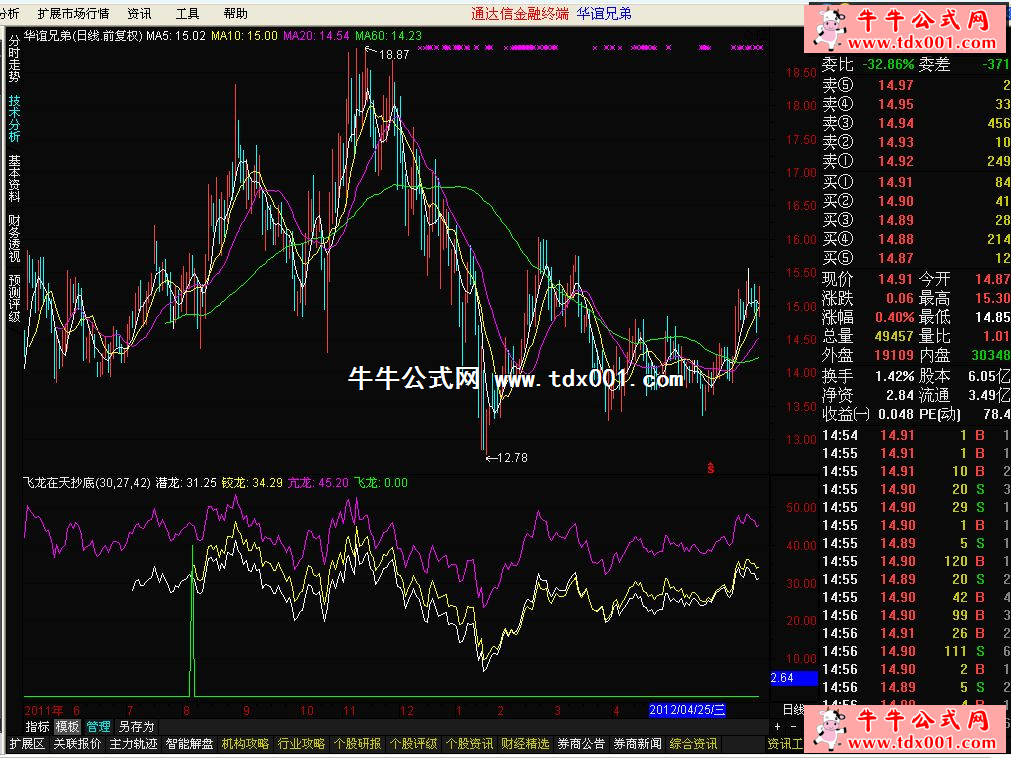Click the MA60: 14.23 label
The height and width of the screenshot is (758, 1011).
(x=388, y=35)
